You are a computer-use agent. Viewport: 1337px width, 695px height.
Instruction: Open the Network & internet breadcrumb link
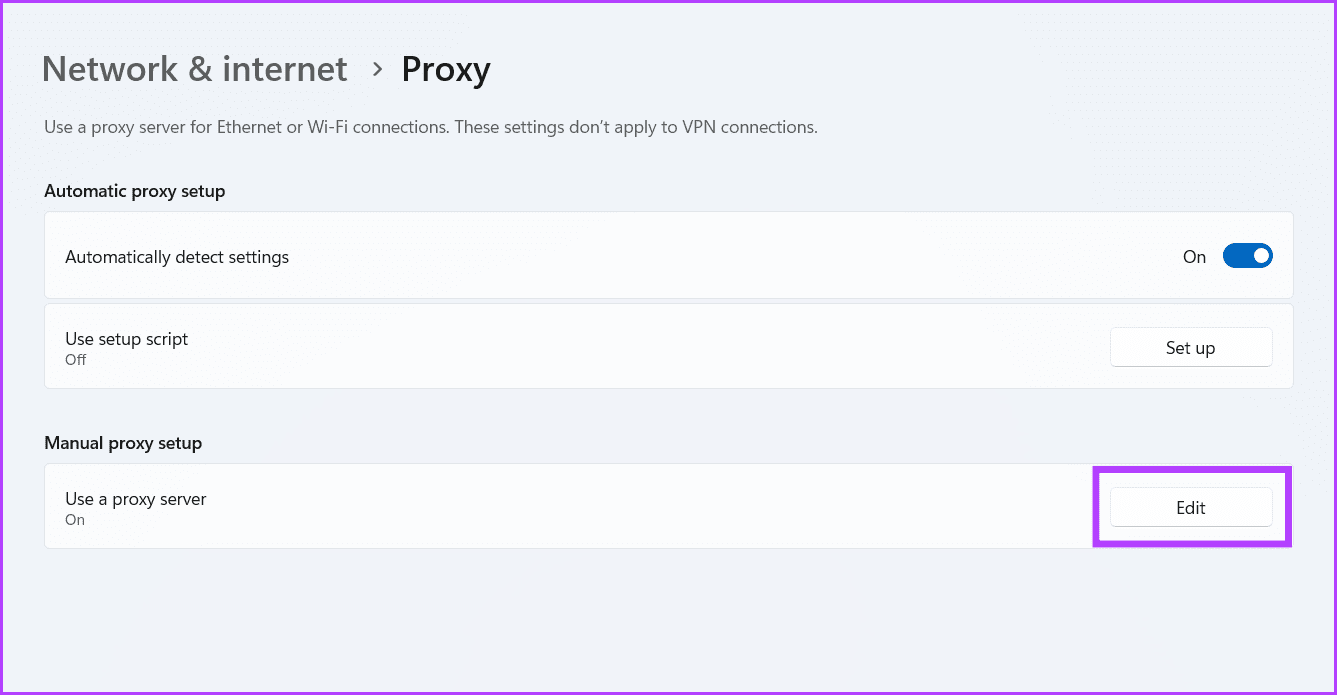pos(194,68)
